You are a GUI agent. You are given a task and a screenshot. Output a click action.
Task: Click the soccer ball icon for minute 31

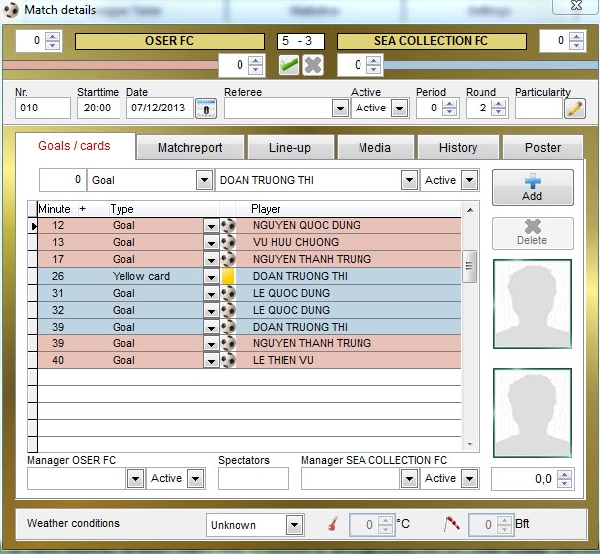[x=228, y=293]
